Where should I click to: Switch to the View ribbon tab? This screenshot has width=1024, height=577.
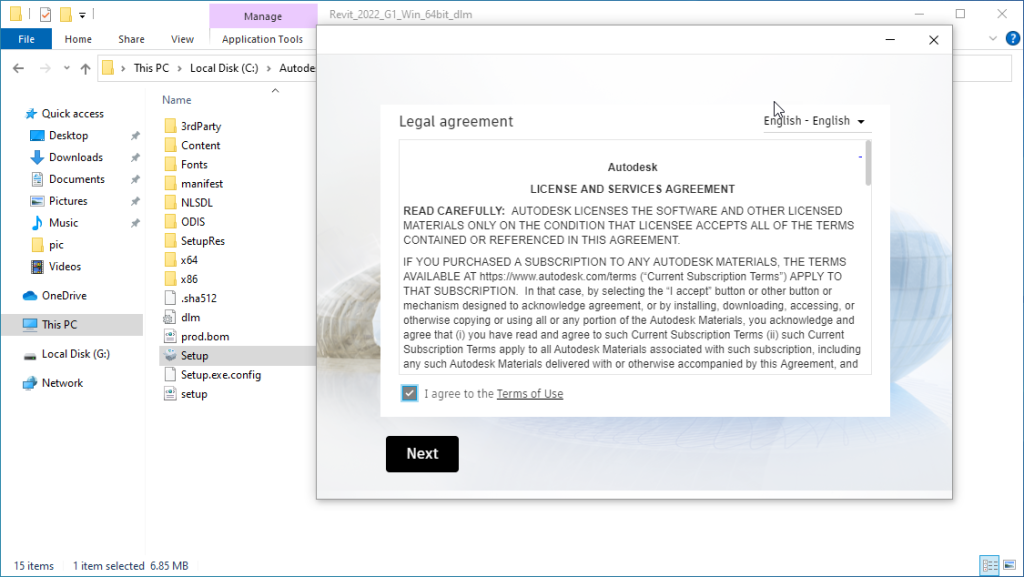pos(182,39)
